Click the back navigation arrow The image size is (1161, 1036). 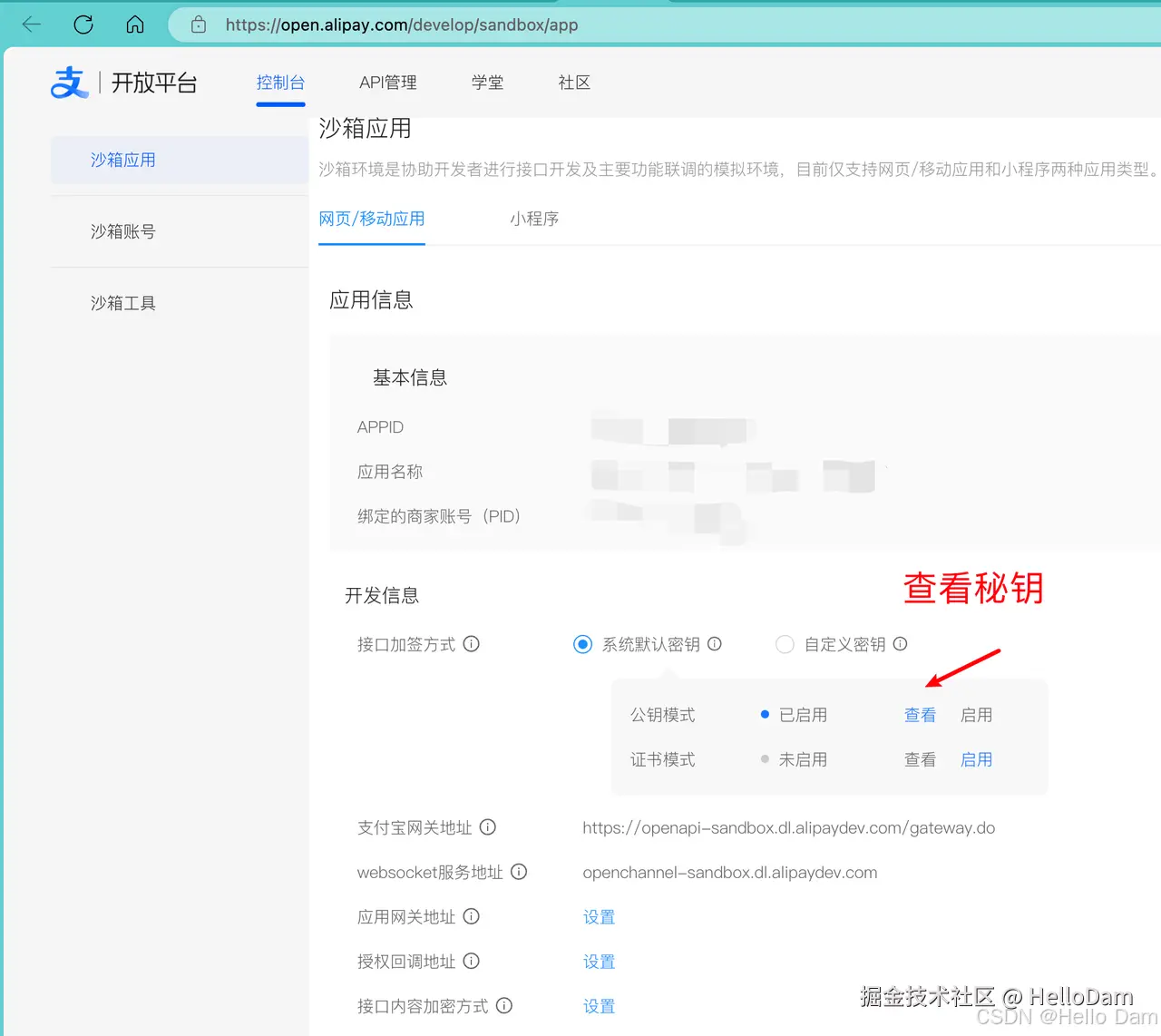click(30, 24)
